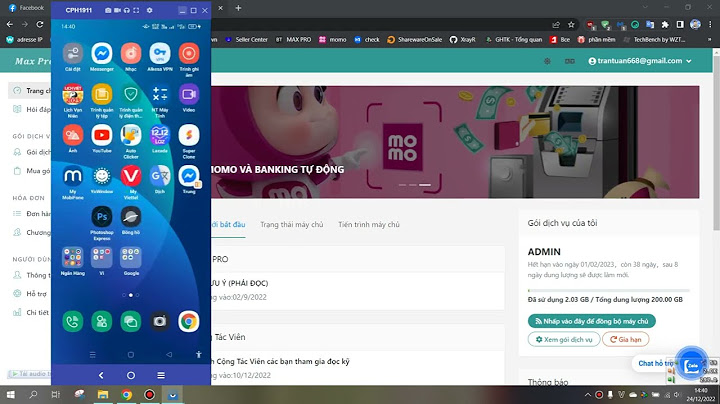Click the last carousel indicator on the momo banner
This screenshot has height=404, width=720.
pyautogui.click(x=425, y=185)
